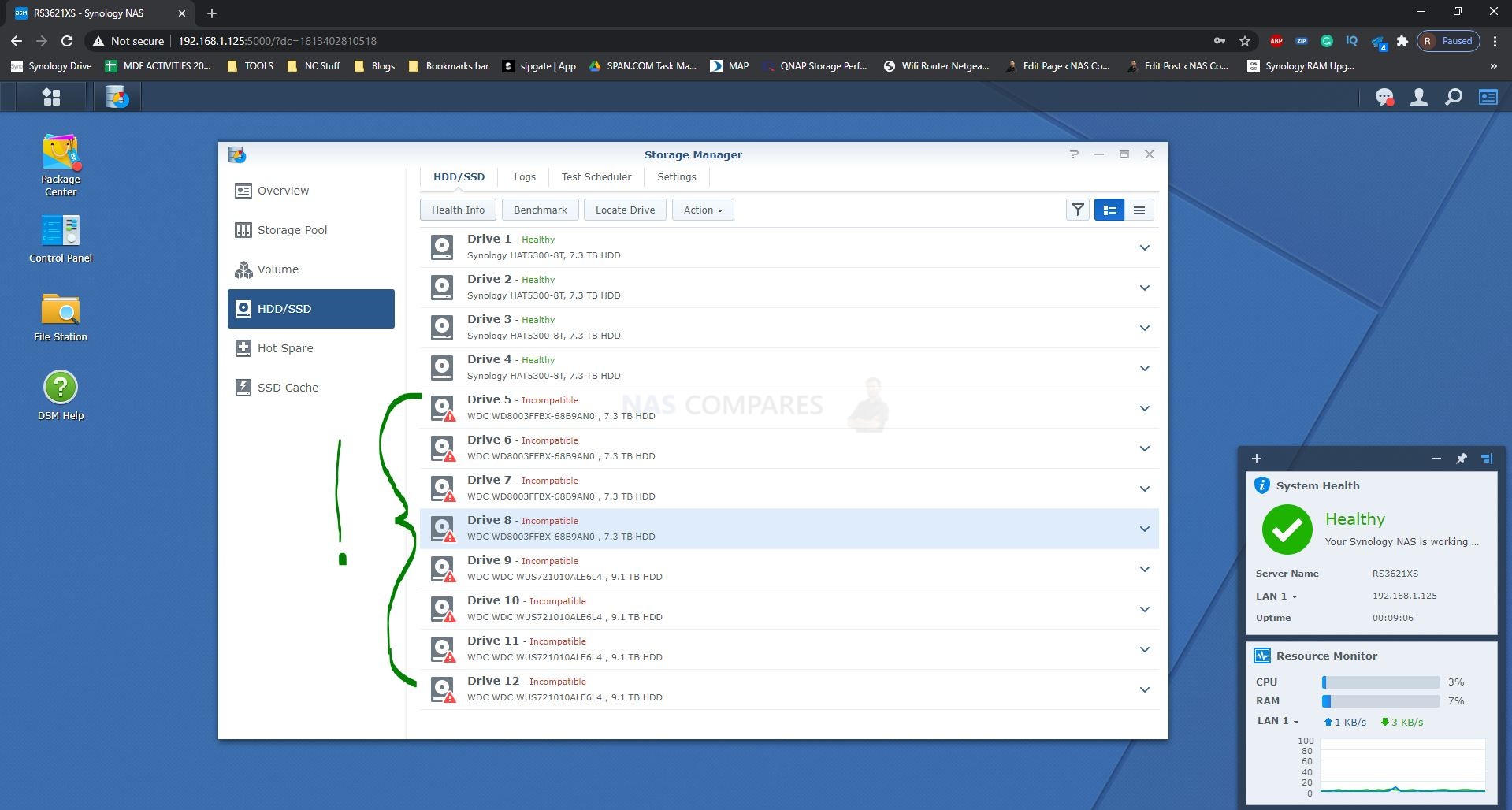
Task: Open Synology Drive bookmark
Action: coord(51,66)
